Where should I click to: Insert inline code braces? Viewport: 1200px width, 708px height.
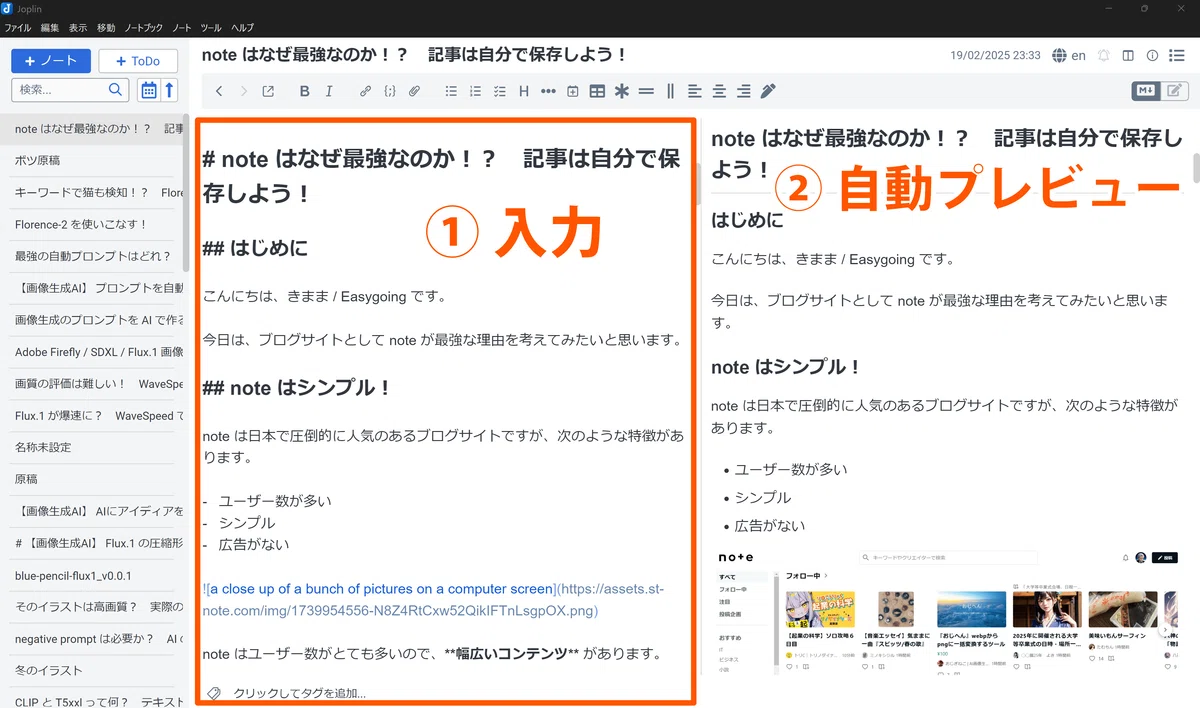coord(390,91)
